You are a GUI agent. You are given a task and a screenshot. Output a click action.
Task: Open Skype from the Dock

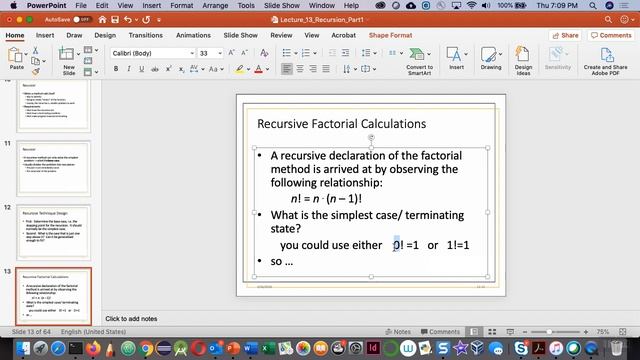(521, 348)
